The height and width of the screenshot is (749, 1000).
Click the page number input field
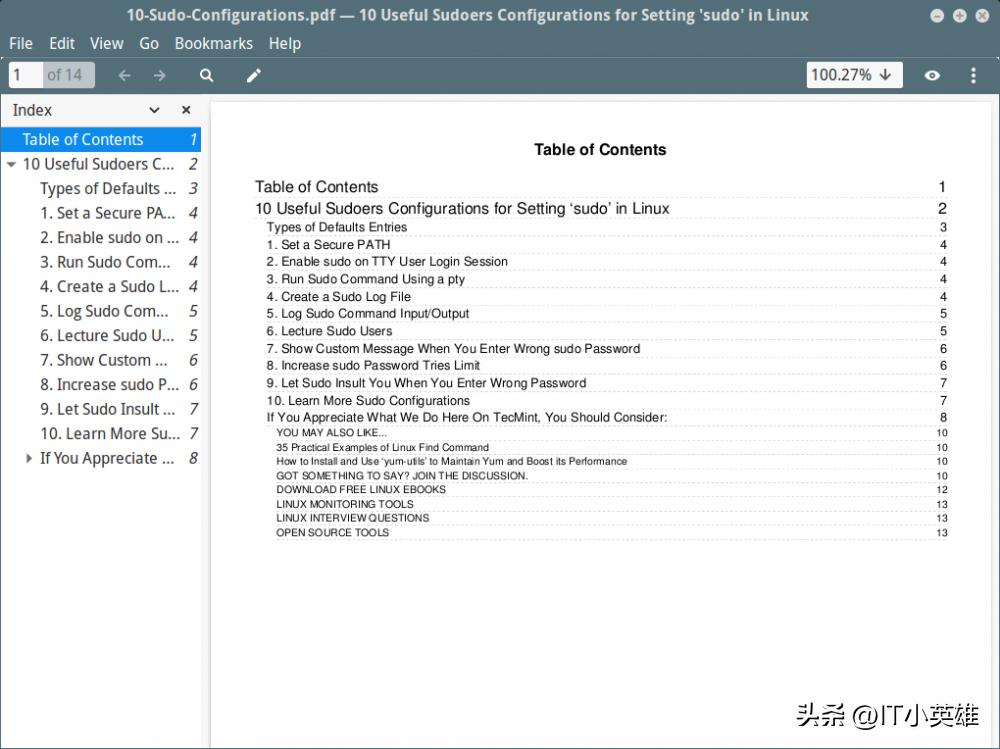click(23, 74)
